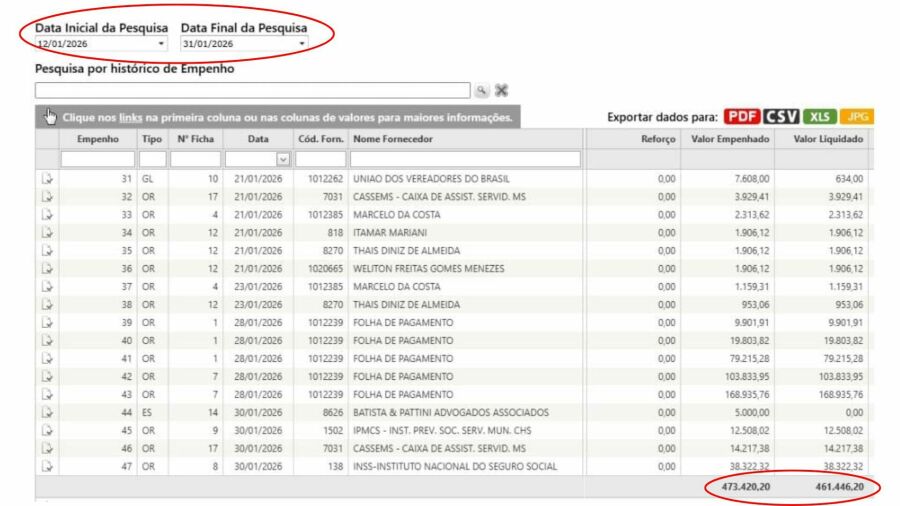Screen dimensions: 900x506
Task: Select WELITON FREITAS GOMES MENEZES cell
Action: click(429, 268)
